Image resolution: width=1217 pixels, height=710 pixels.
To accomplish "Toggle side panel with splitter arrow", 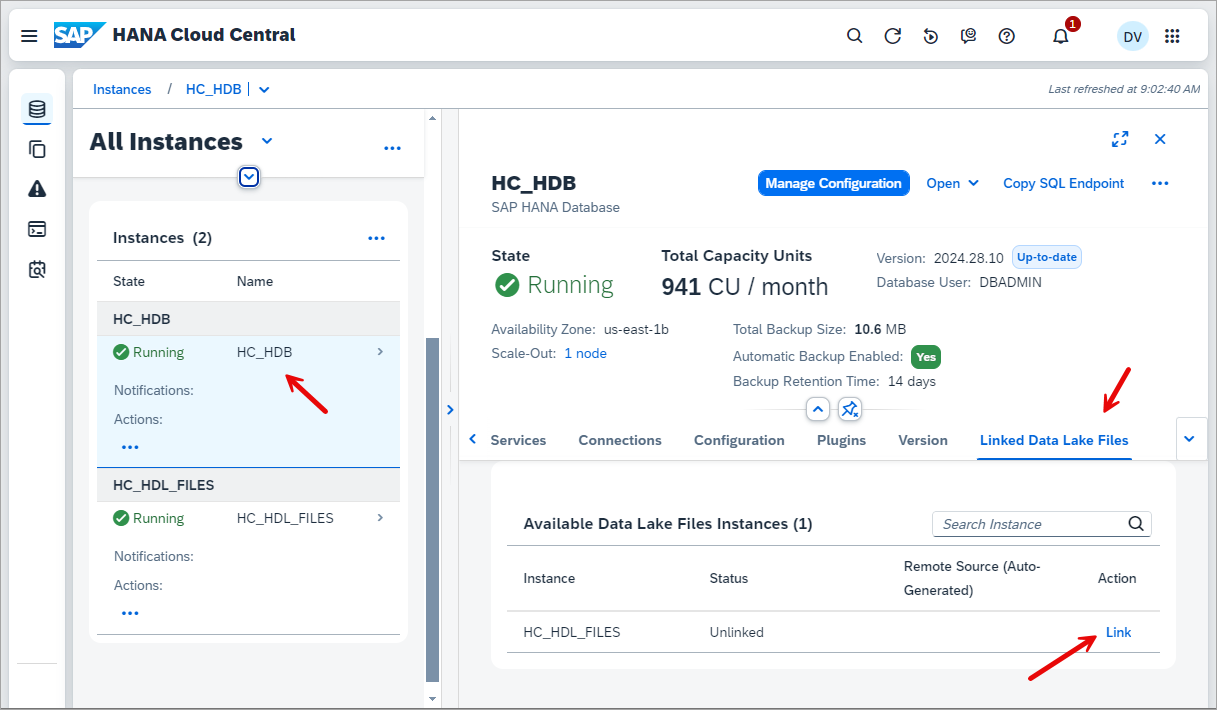I will point(450,409).
